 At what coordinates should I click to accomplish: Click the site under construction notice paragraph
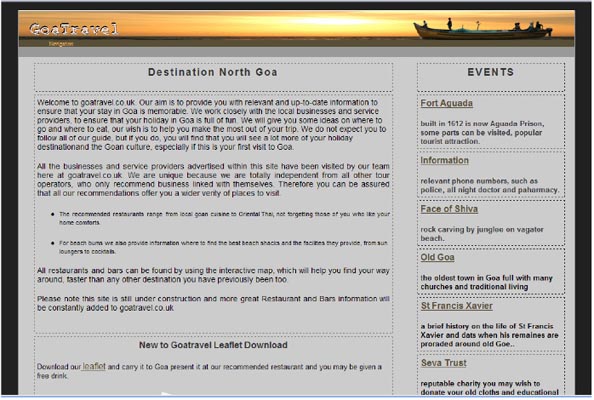click(x=213, y=303)
